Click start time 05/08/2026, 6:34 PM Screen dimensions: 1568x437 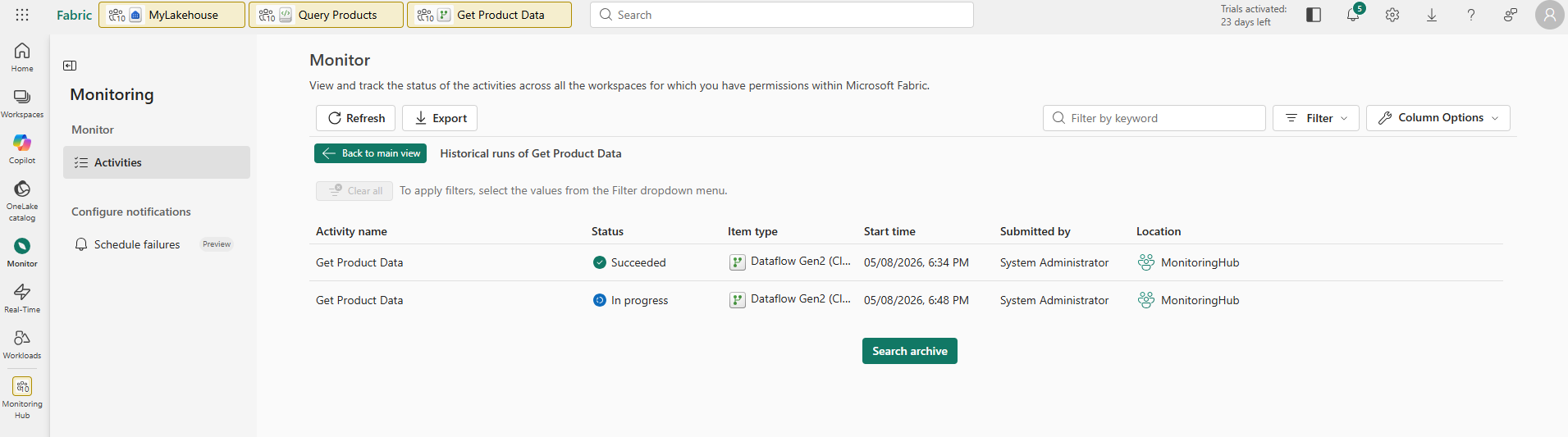[917, 262]
